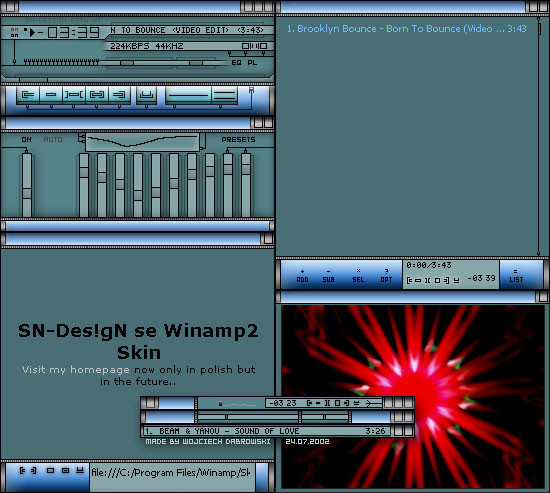
Task: Click the main balance slider
Action: (x=195, y=63)
